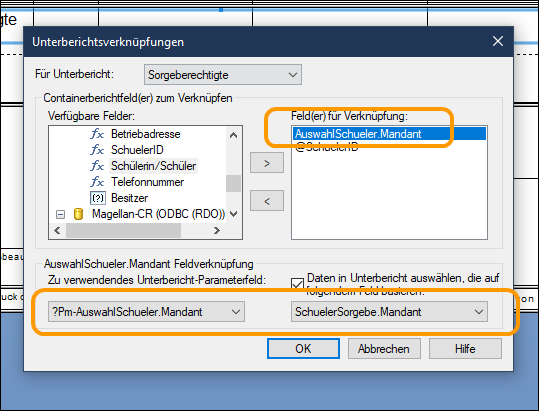Click the Abbrechen button

tap(384, 348)
